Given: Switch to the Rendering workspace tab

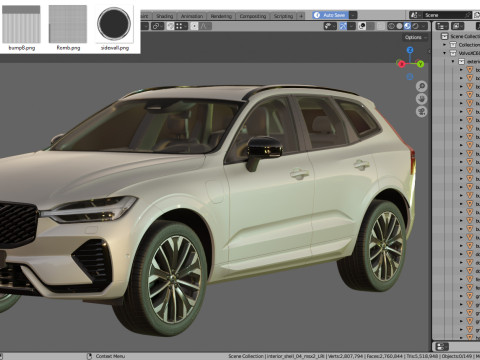Looking at the screenshot, I should pos(221,16).
